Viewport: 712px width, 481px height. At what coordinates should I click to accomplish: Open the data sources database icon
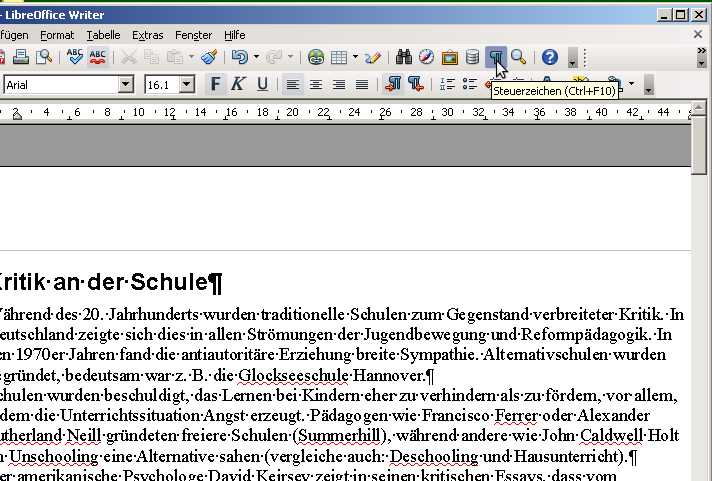click(x=473, y=57)
